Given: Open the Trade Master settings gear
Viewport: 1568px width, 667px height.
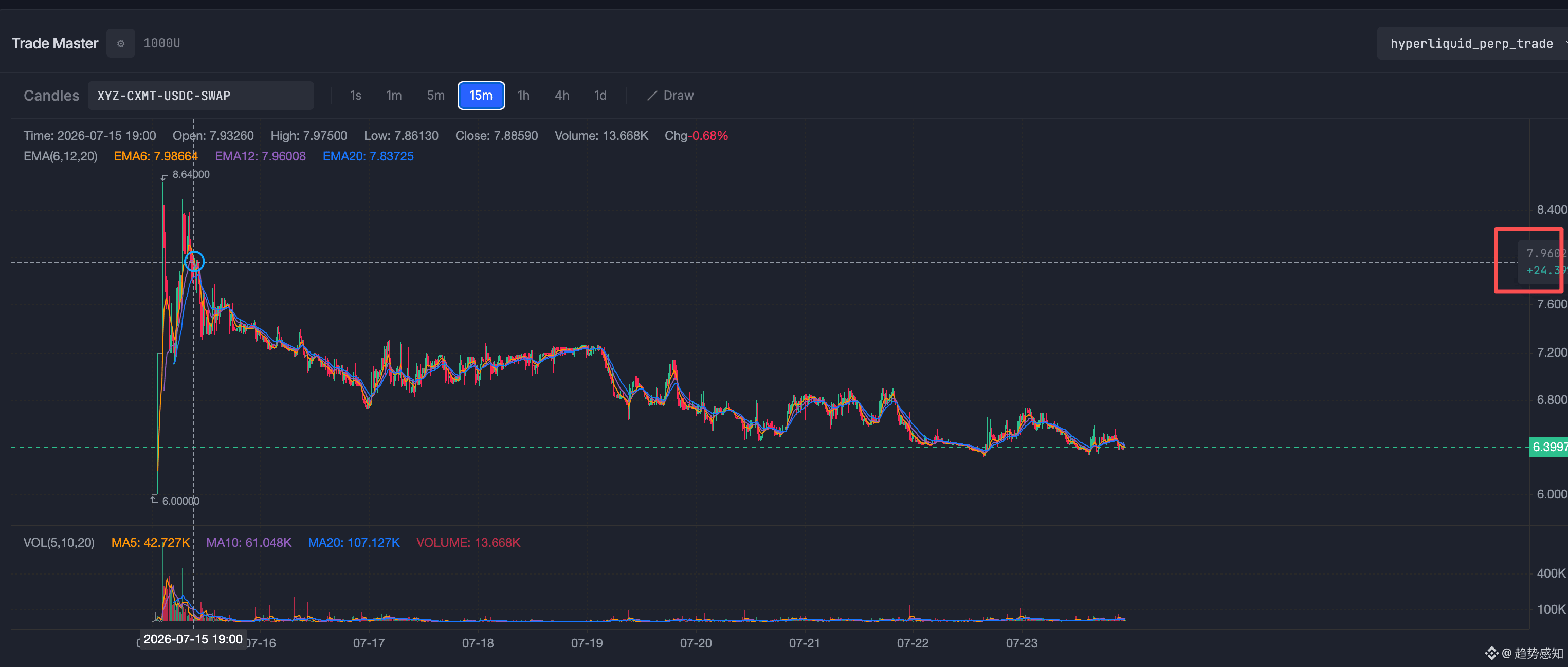Looking at the screenshot, I should pos(120,43).
